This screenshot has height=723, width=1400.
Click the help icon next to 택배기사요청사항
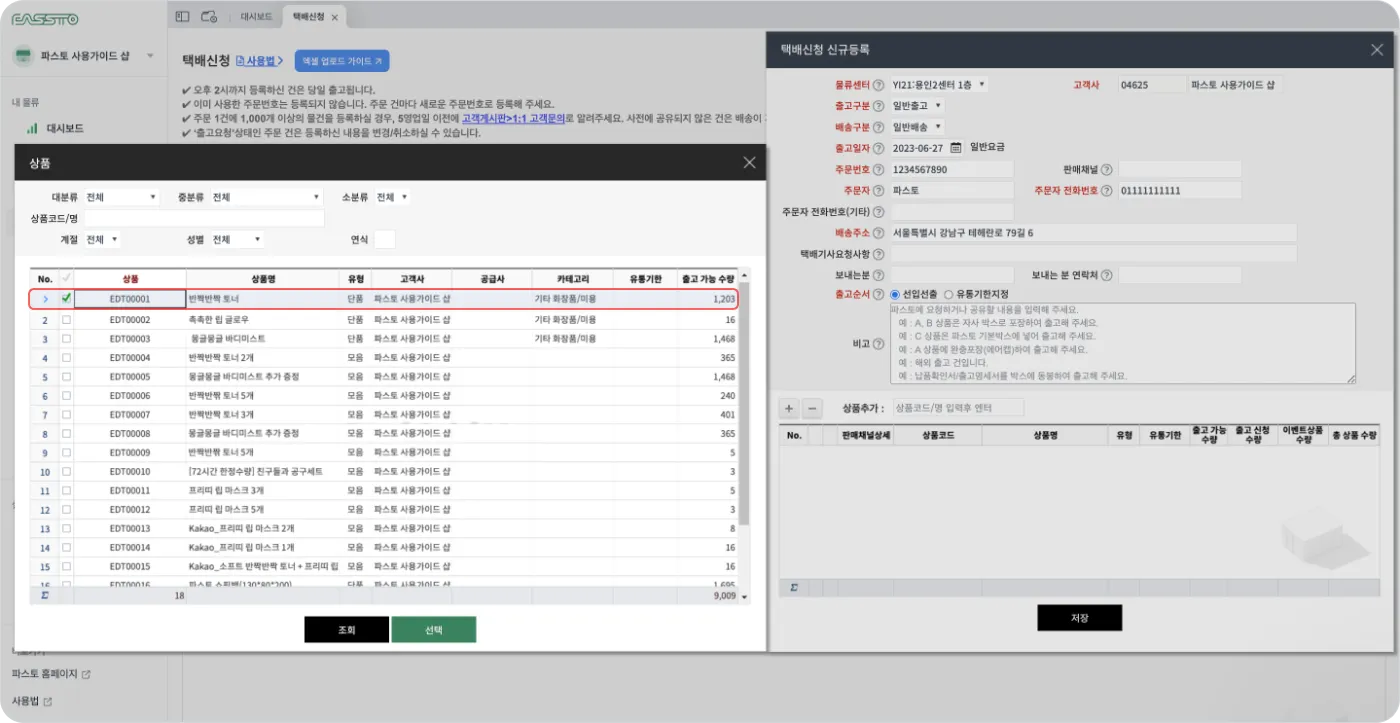pyautogui.click(x=878, y=254)
